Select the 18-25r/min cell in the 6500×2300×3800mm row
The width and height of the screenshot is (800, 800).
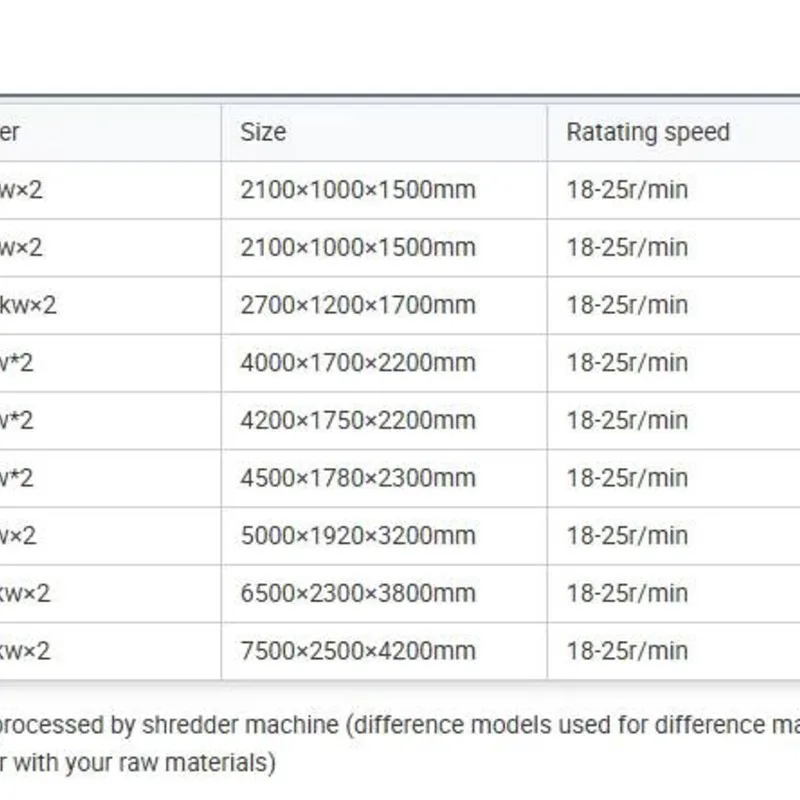pos(627,593)
